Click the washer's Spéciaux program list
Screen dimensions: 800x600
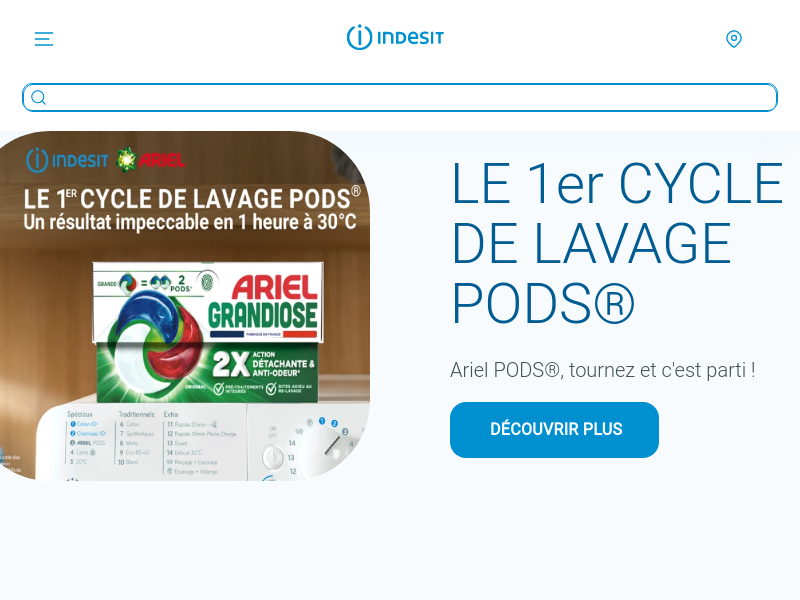87,438
